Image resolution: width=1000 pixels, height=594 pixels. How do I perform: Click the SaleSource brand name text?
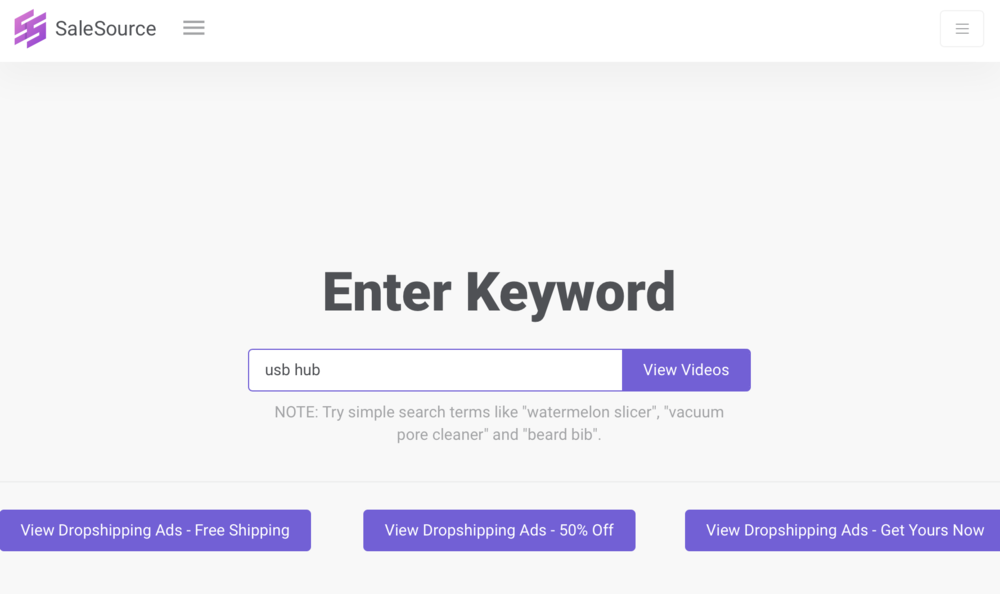click(x=105, y=29)
